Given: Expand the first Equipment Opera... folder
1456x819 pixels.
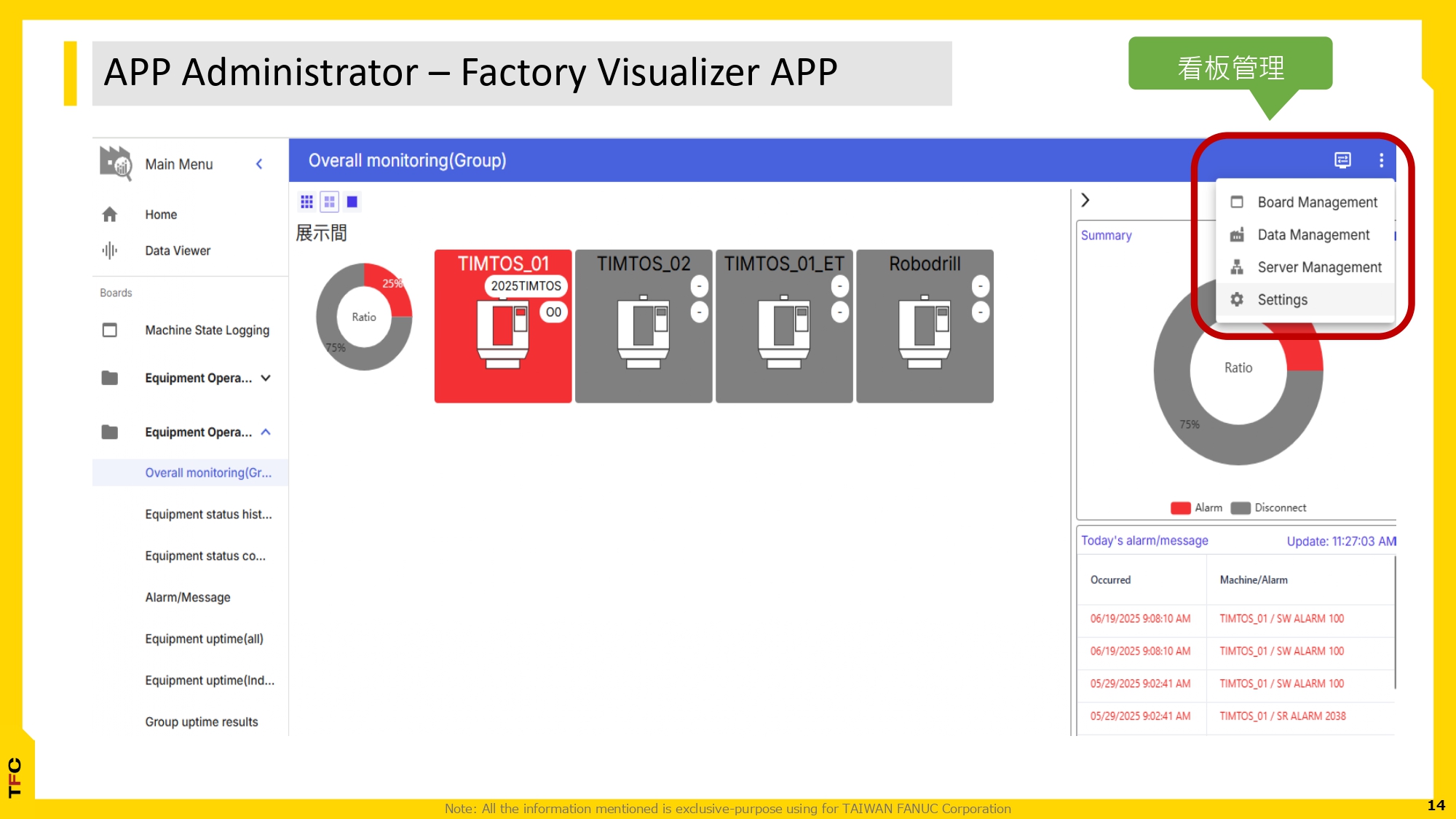Looking at the screenshot, I should coord(266,378).
